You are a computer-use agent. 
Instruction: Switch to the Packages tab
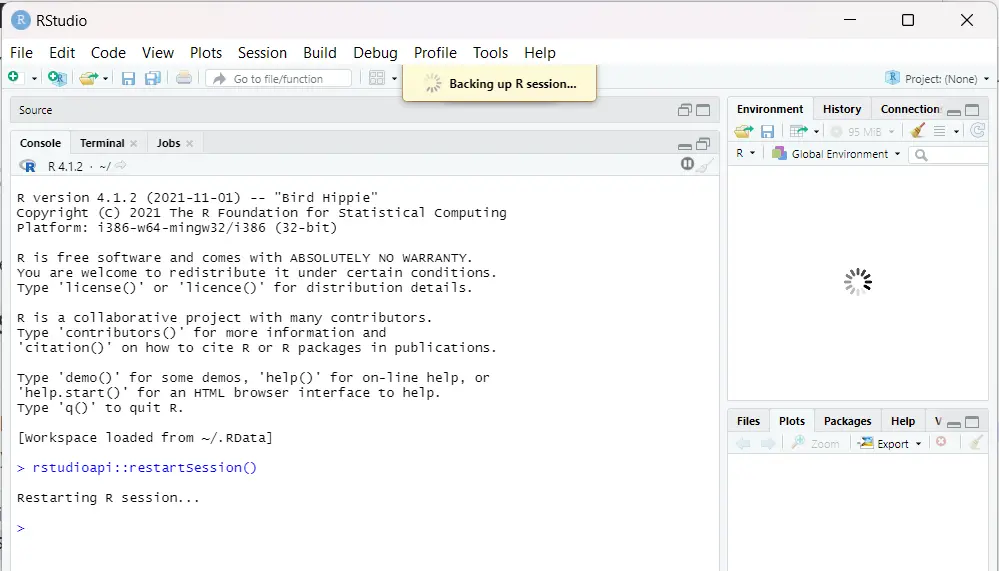847,421
